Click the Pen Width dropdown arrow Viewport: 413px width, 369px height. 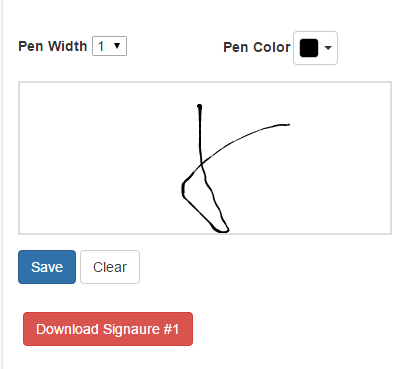coord(117,46)
